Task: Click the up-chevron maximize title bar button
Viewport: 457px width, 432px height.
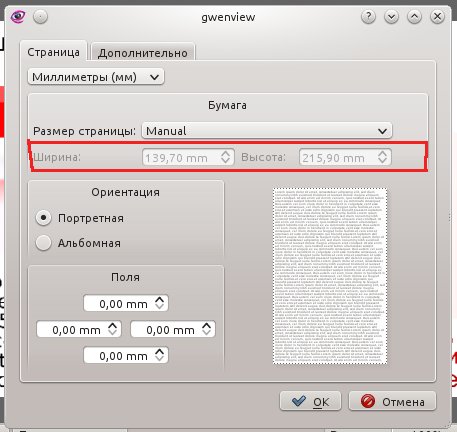Action: (414, 16)
